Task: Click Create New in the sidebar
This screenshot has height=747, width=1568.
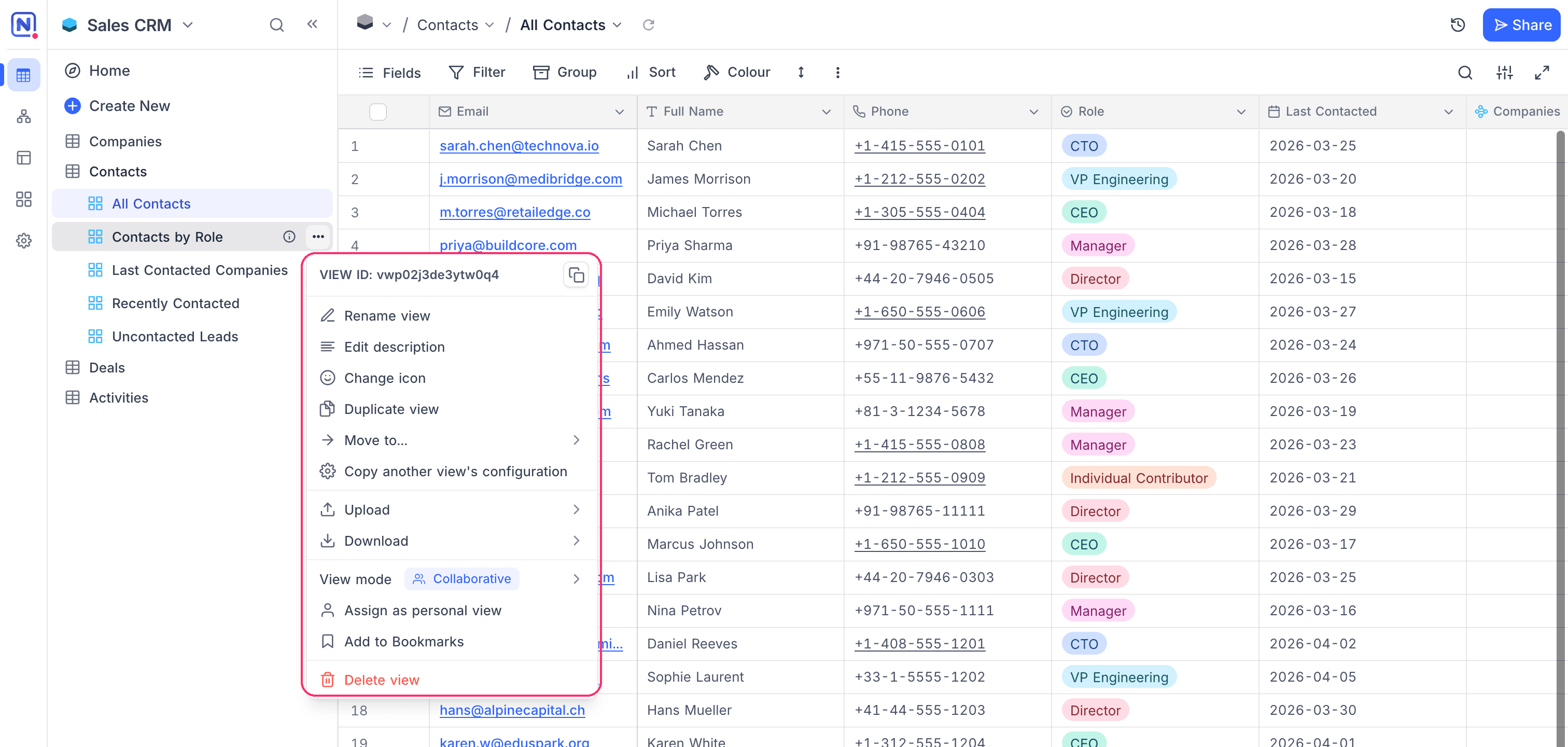Action: [x=118, y=106]
